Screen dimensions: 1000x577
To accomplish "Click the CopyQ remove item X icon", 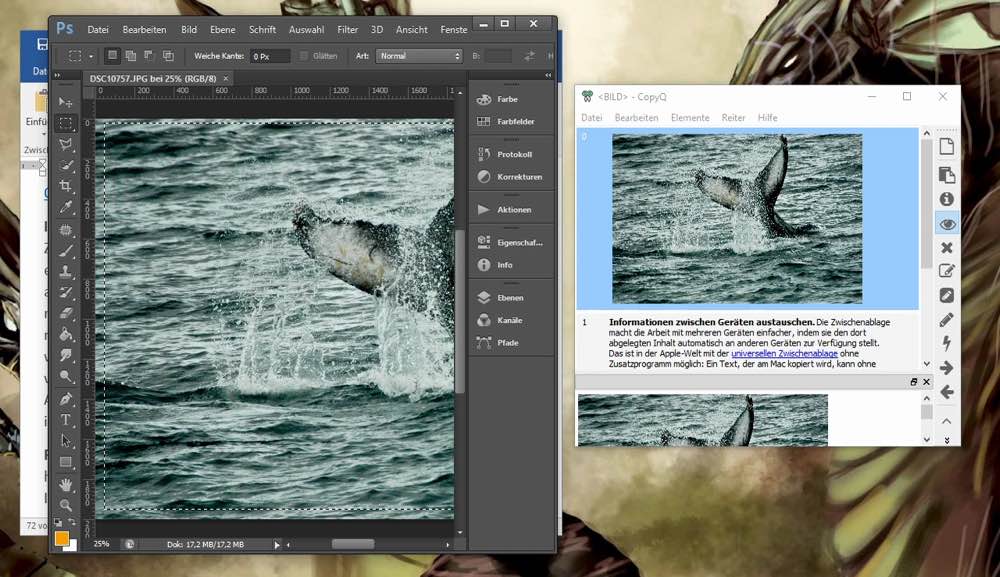I will pos(946,247).
